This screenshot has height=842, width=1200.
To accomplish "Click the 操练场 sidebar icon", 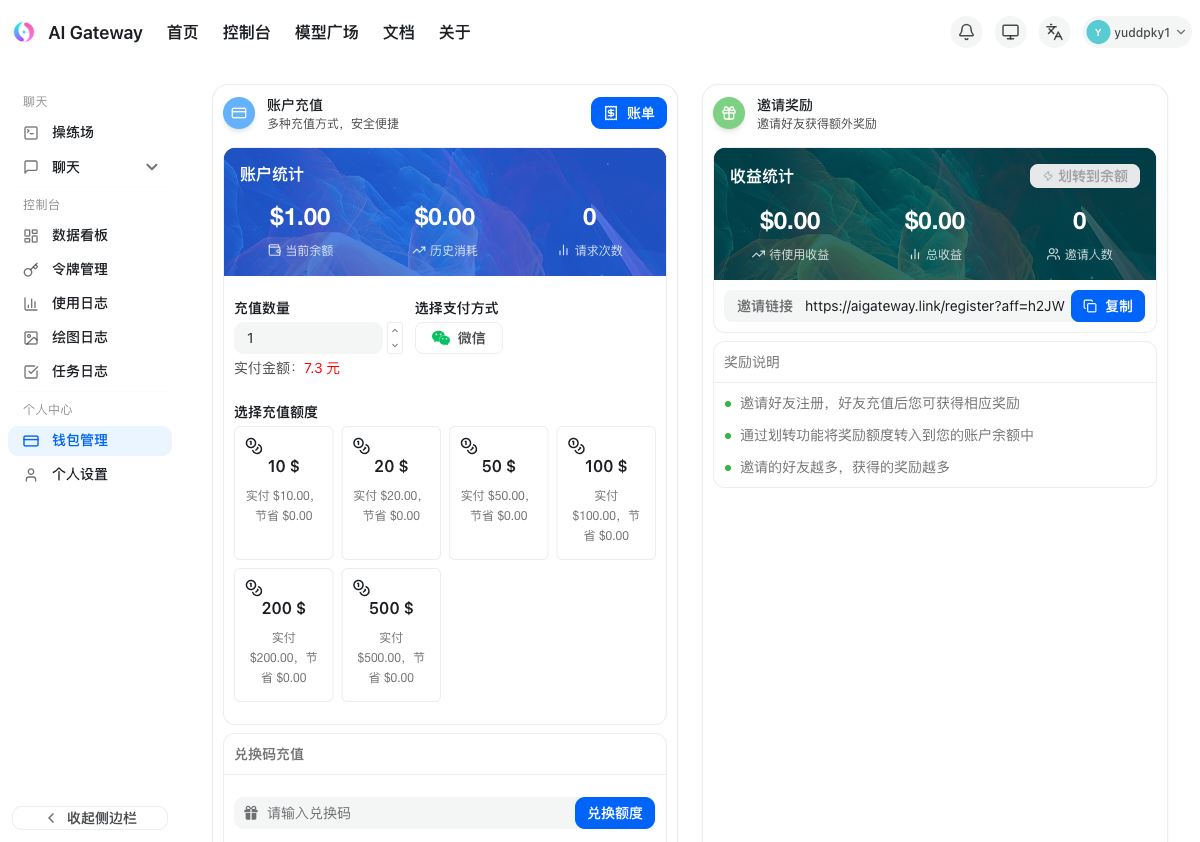I will tap(31, 132).
